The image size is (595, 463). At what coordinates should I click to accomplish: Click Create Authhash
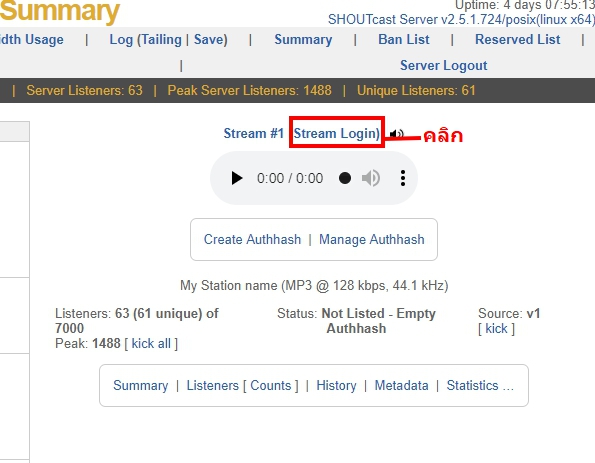tap(252, 239)
